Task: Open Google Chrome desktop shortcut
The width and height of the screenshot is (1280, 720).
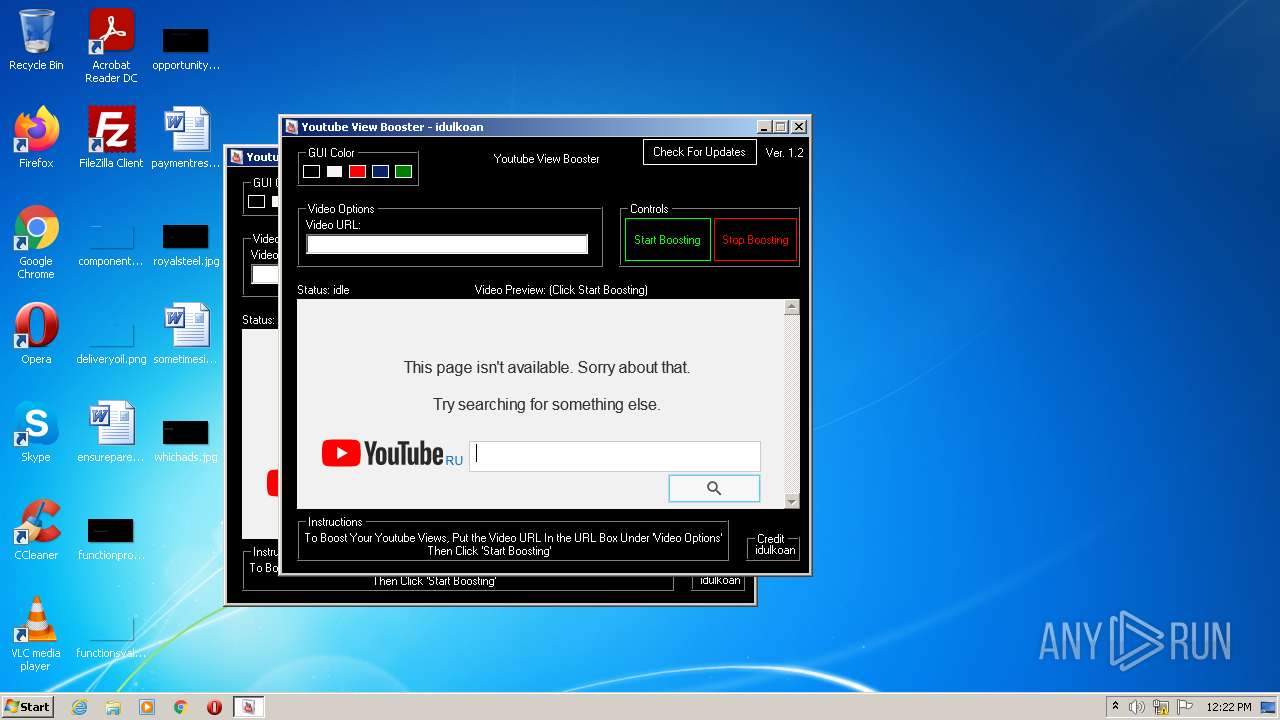Action: [36, 242]
